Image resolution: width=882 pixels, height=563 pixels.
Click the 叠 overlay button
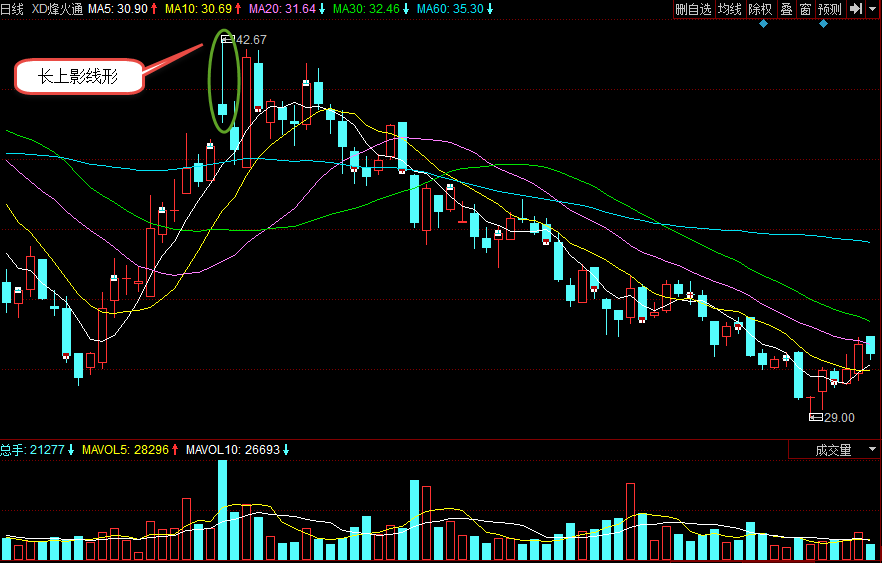786,9
